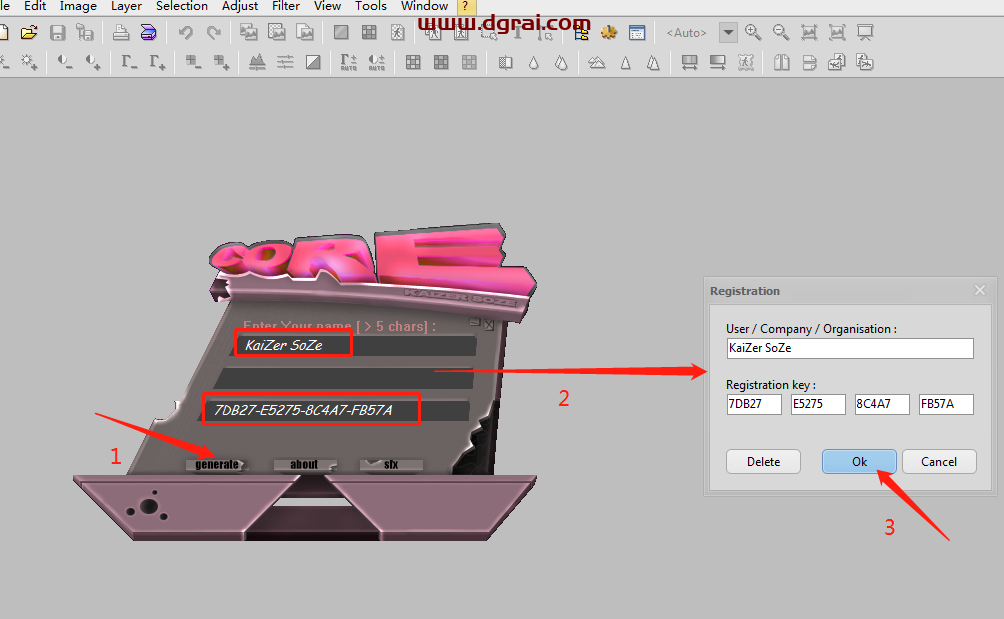Zoom in with magnifier plus icon
1004x619 pixels.
753,32
